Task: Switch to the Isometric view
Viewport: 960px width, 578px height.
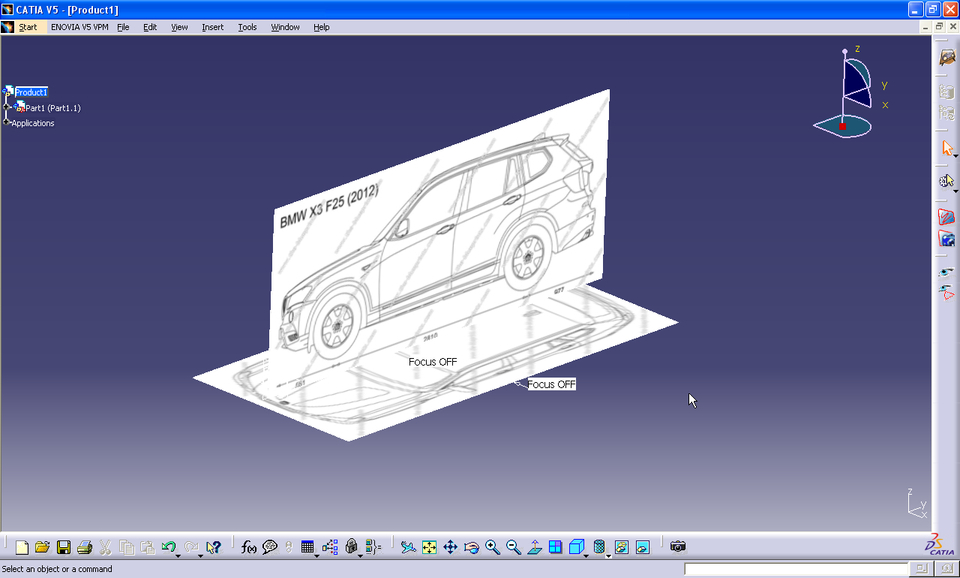Action: (x=577, y=547)
